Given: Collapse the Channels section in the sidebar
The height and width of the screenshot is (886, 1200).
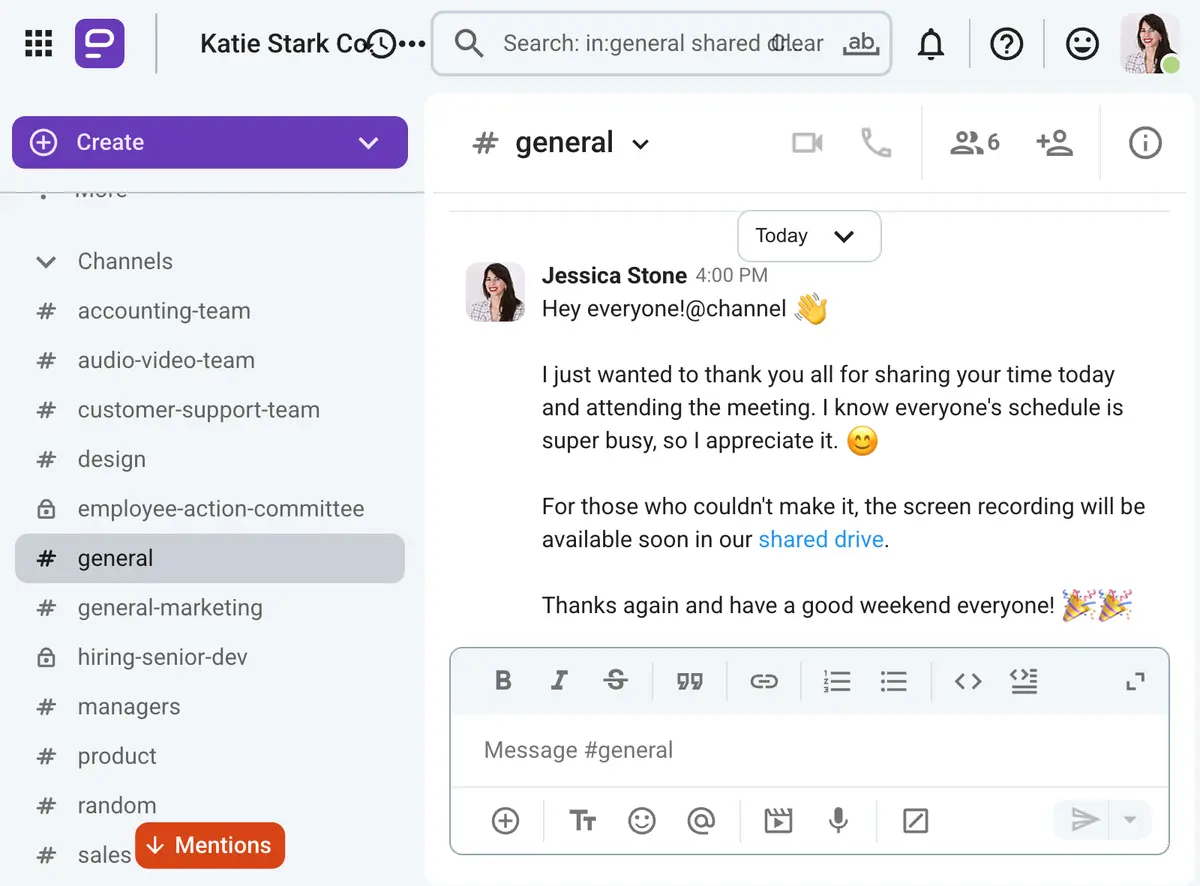Looking at the screenshot, I should point(46,261).
